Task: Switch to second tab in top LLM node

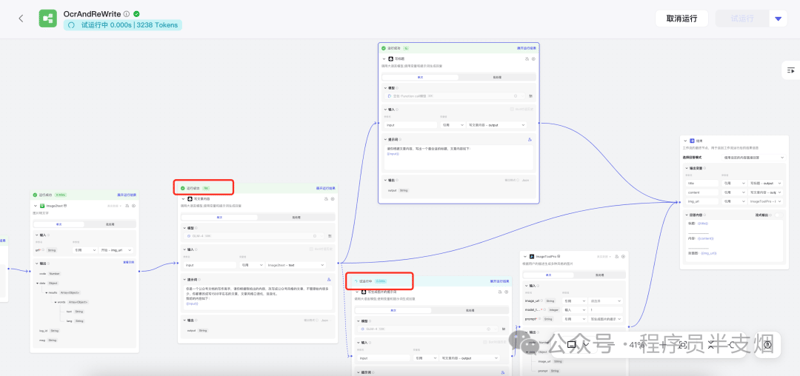Action: point(496,77)
